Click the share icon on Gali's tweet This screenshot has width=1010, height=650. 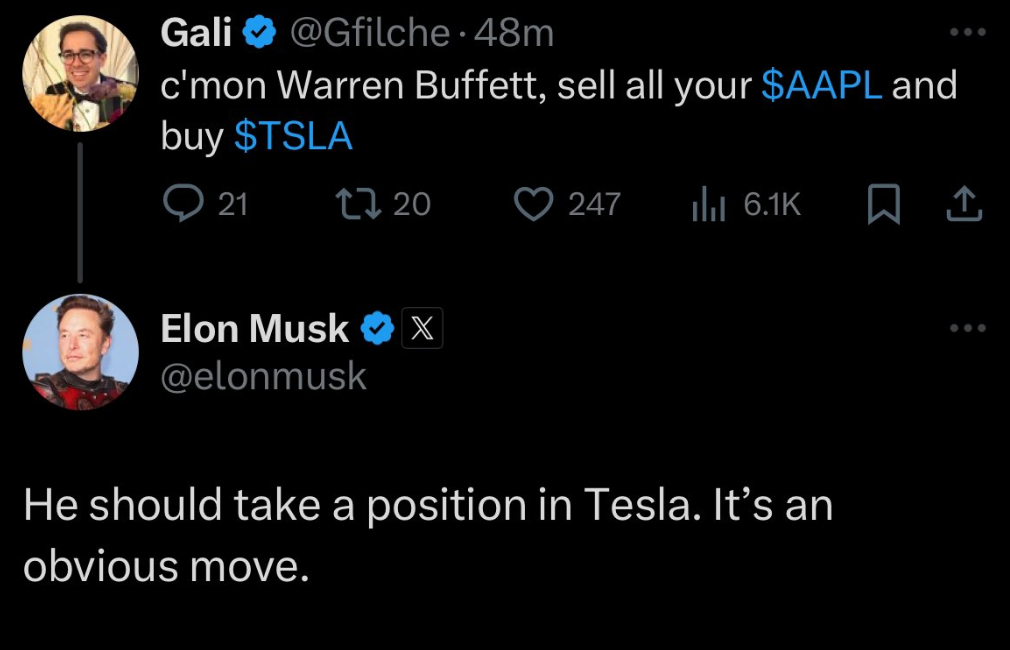[x=964, y=204]
